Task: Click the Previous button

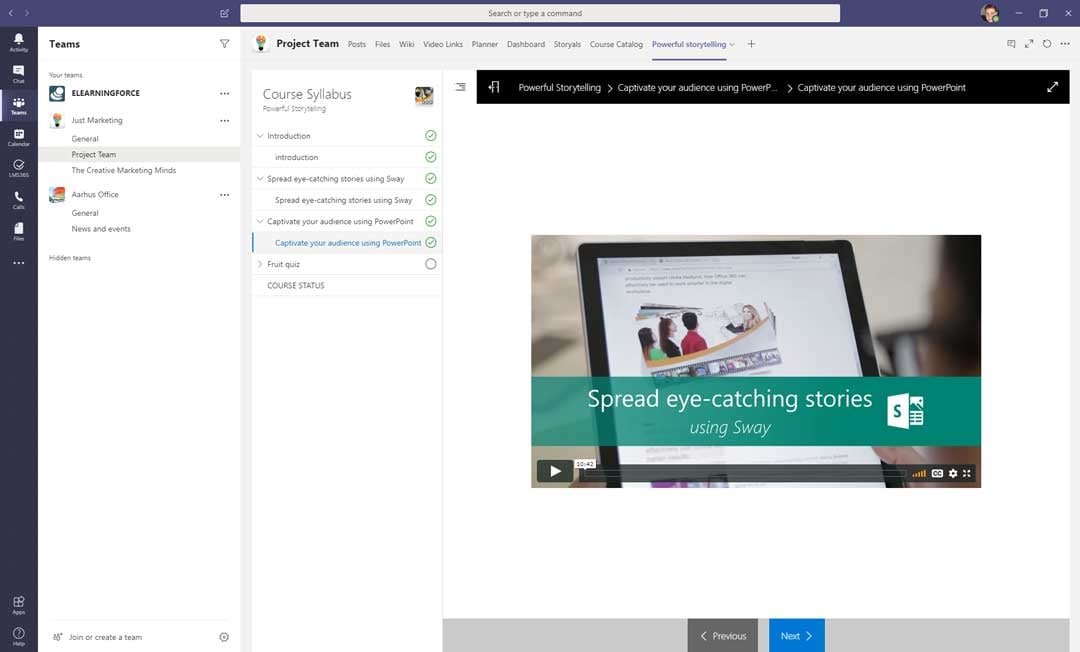Action: (x=723, y=635)
